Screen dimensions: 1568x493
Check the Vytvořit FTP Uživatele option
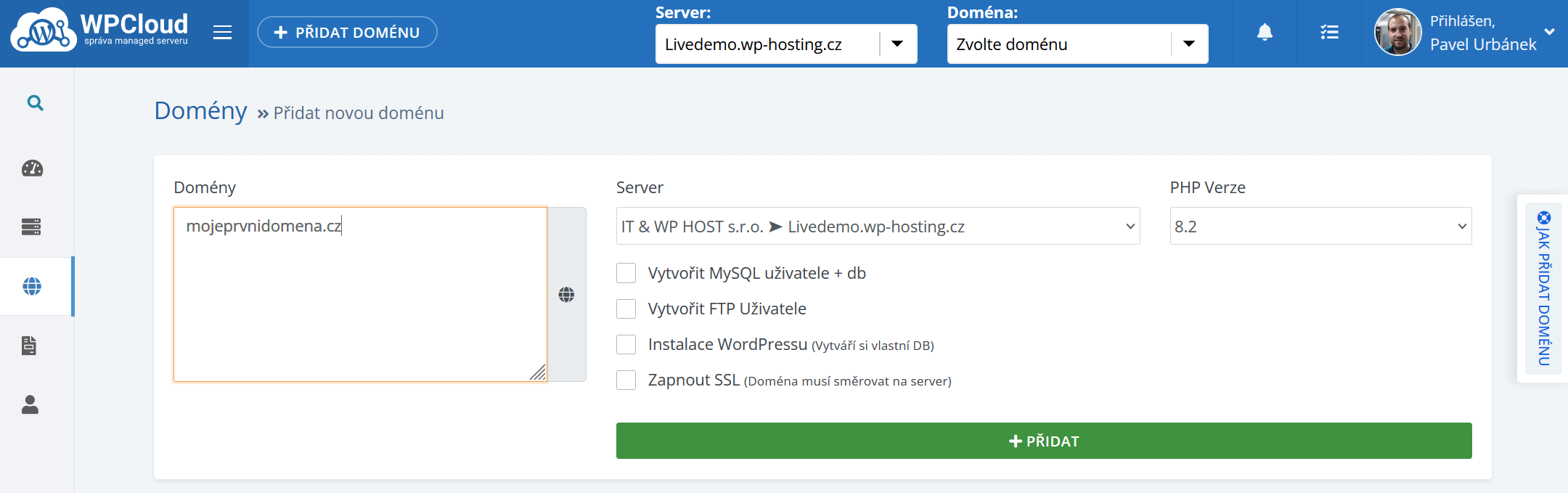click(x=626, y=309)
